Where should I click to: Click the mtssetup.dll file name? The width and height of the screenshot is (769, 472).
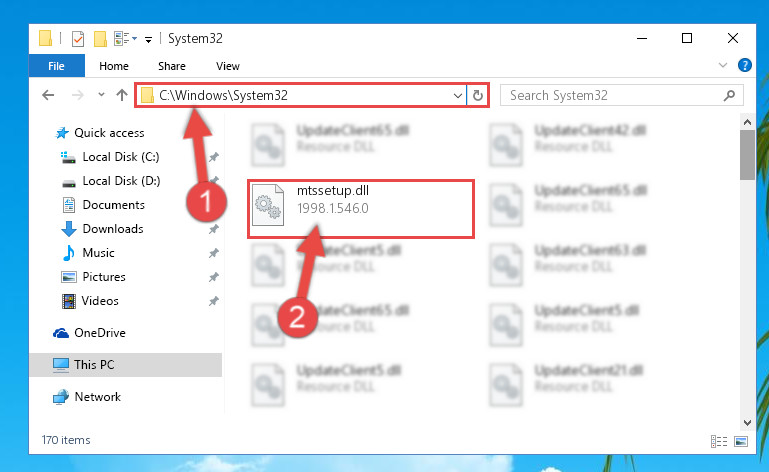coord(333,191)
